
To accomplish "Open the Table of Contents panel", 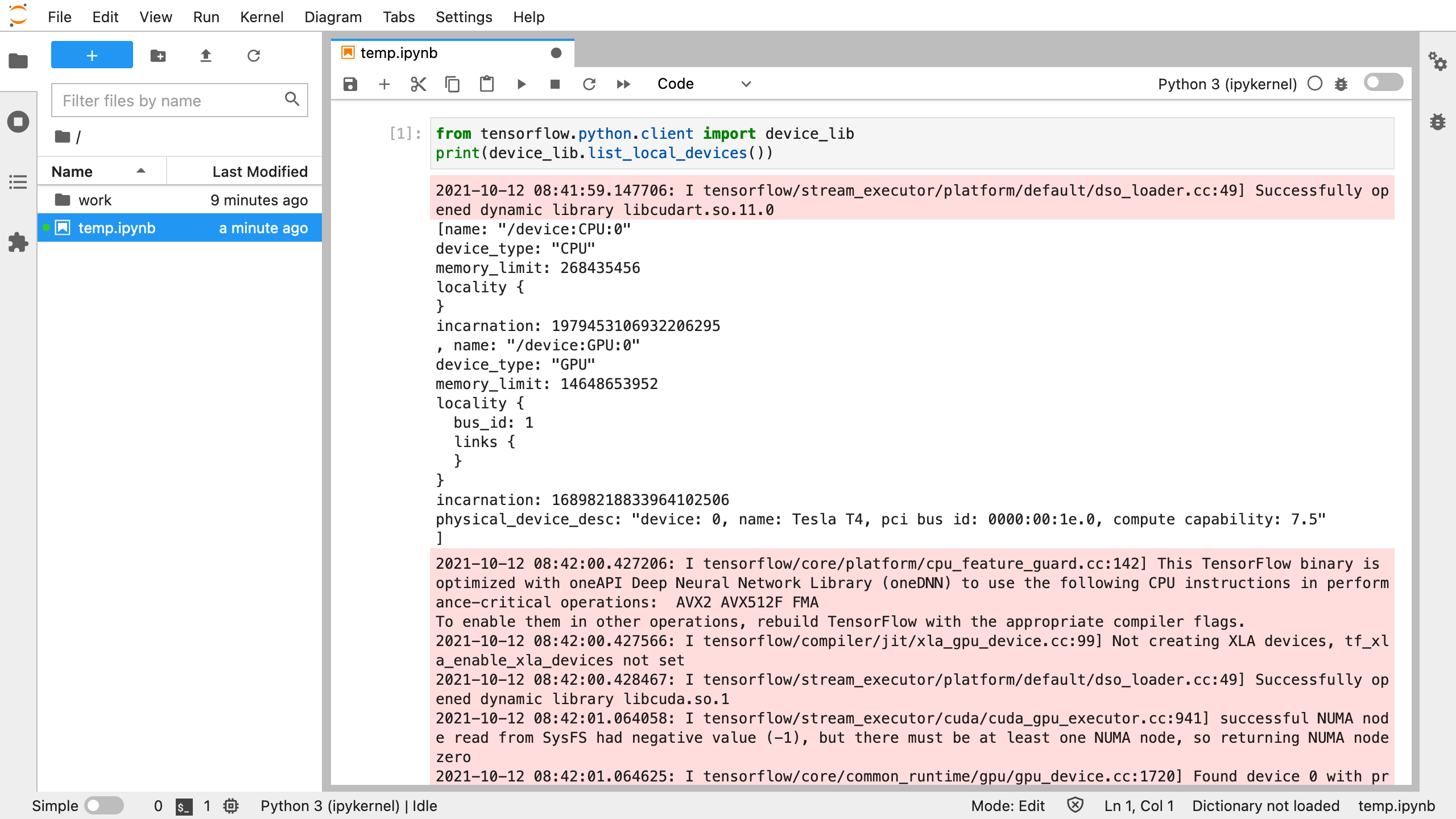I will [x=18, y=182].
